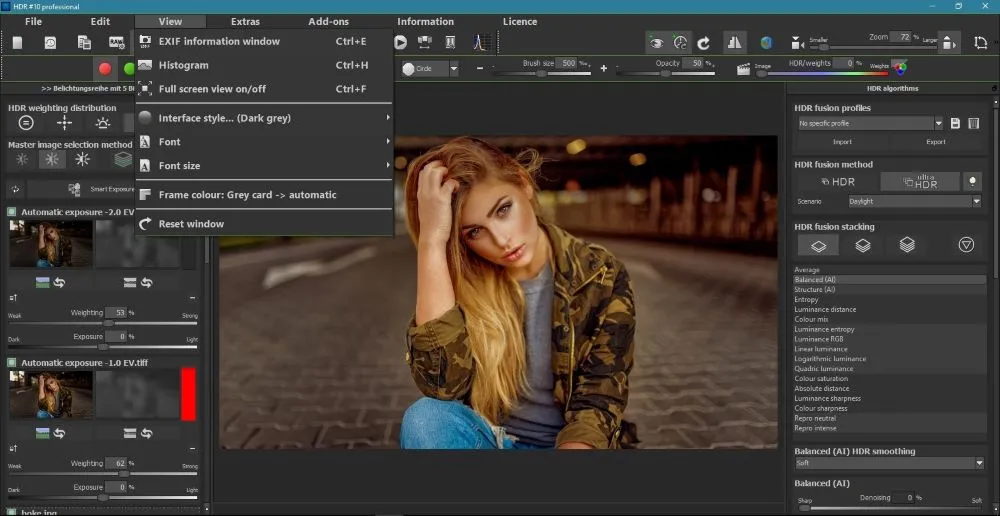Click the mirror comparison view icon

(x=735, y=43)
